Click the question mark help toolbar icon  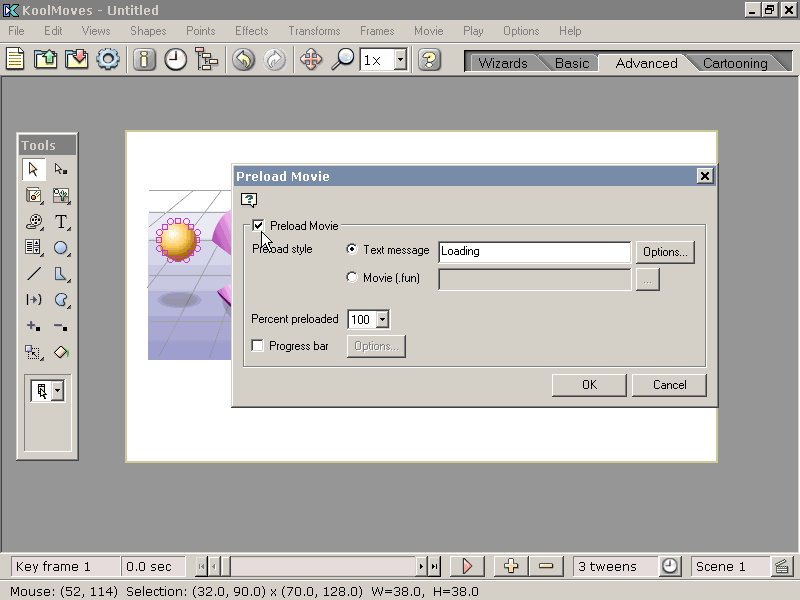[x=429, y=60]
